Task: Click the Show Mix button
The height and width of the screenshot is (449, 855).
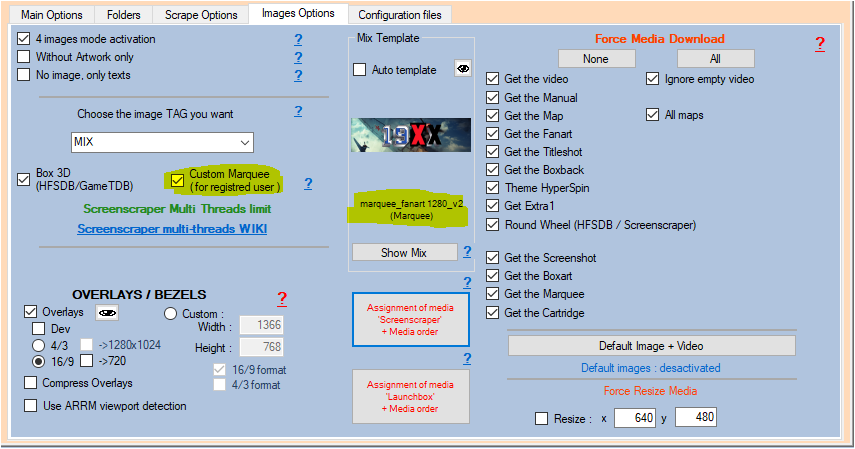Action: pos(403,252)
